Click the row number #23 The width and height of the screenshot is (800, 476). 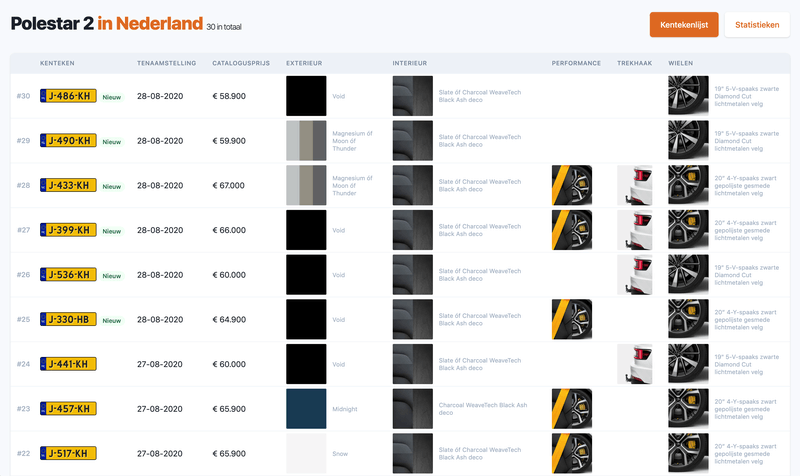(23, 409)
